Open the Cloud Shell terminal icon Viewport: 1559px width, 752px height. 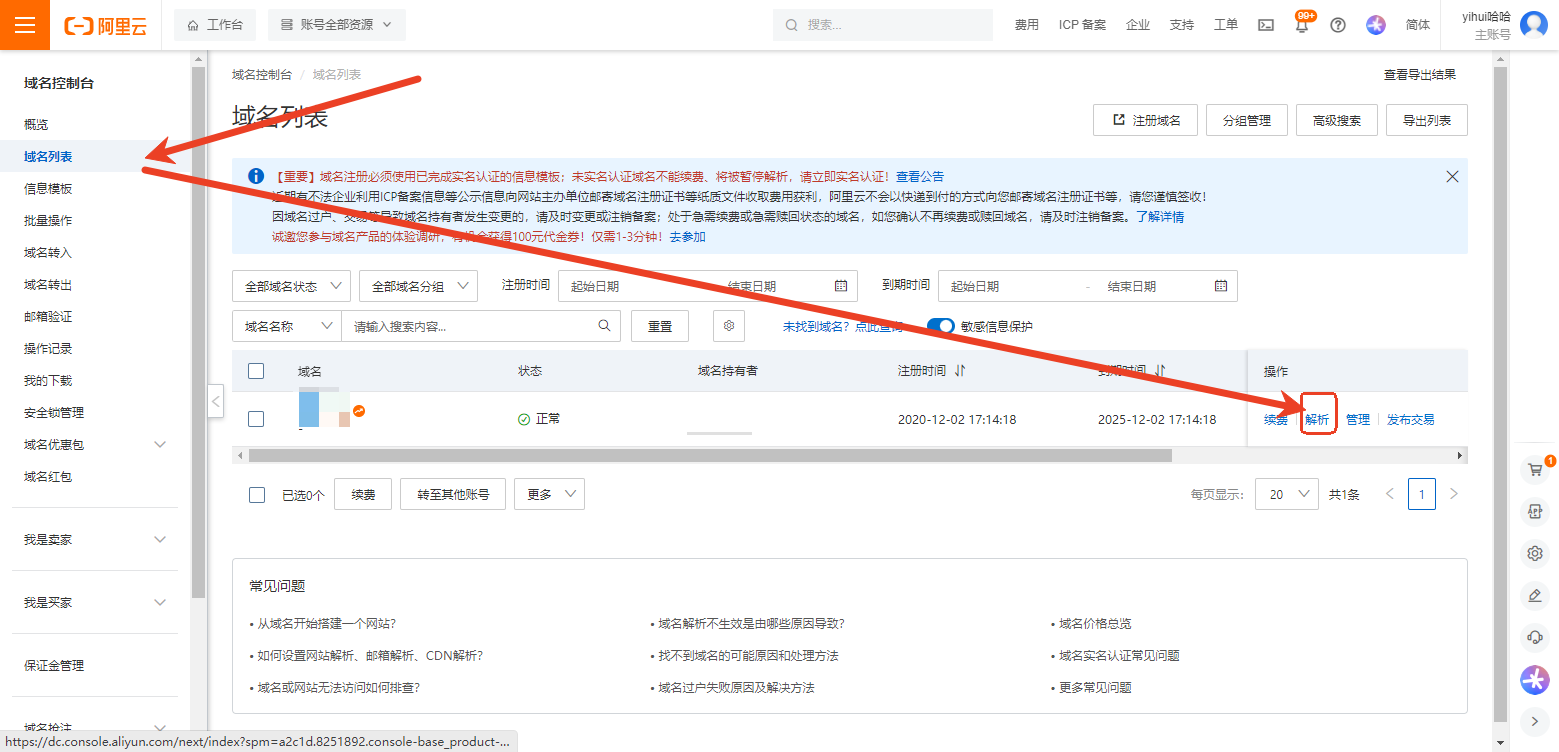tap(1266, 25)
